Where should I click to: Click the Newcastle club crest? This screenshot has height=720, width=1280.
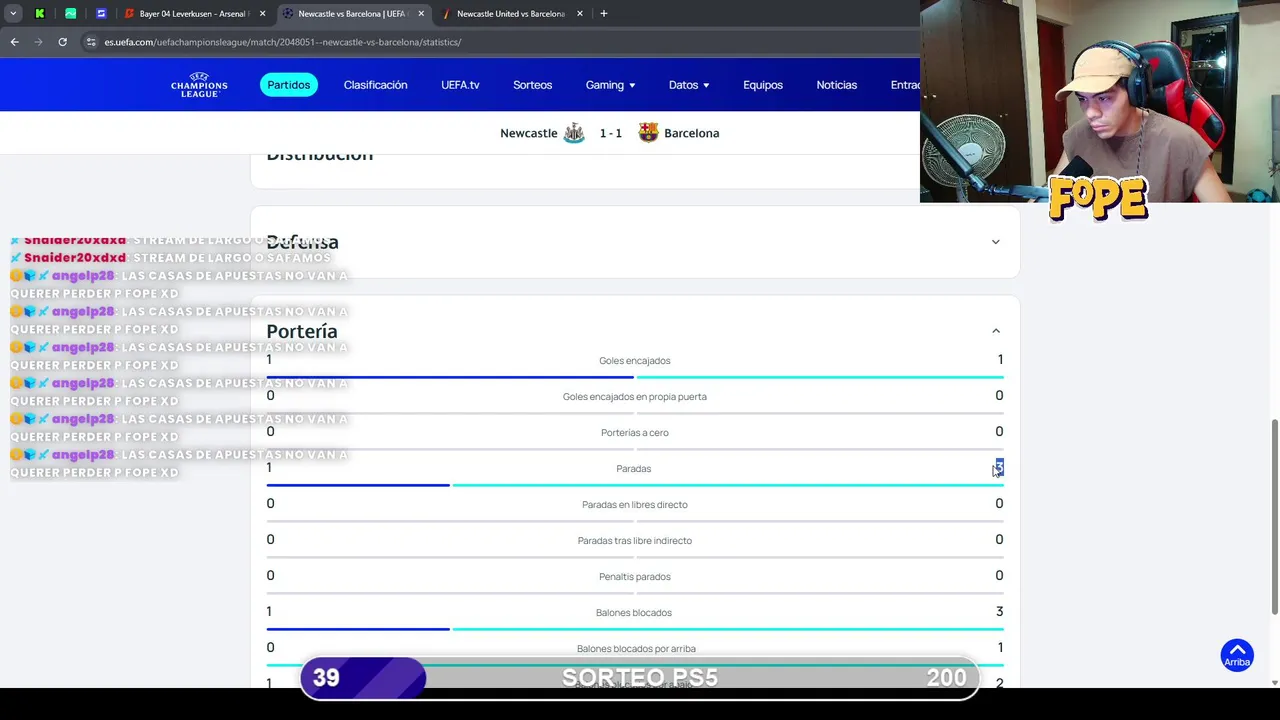[574, 133]
